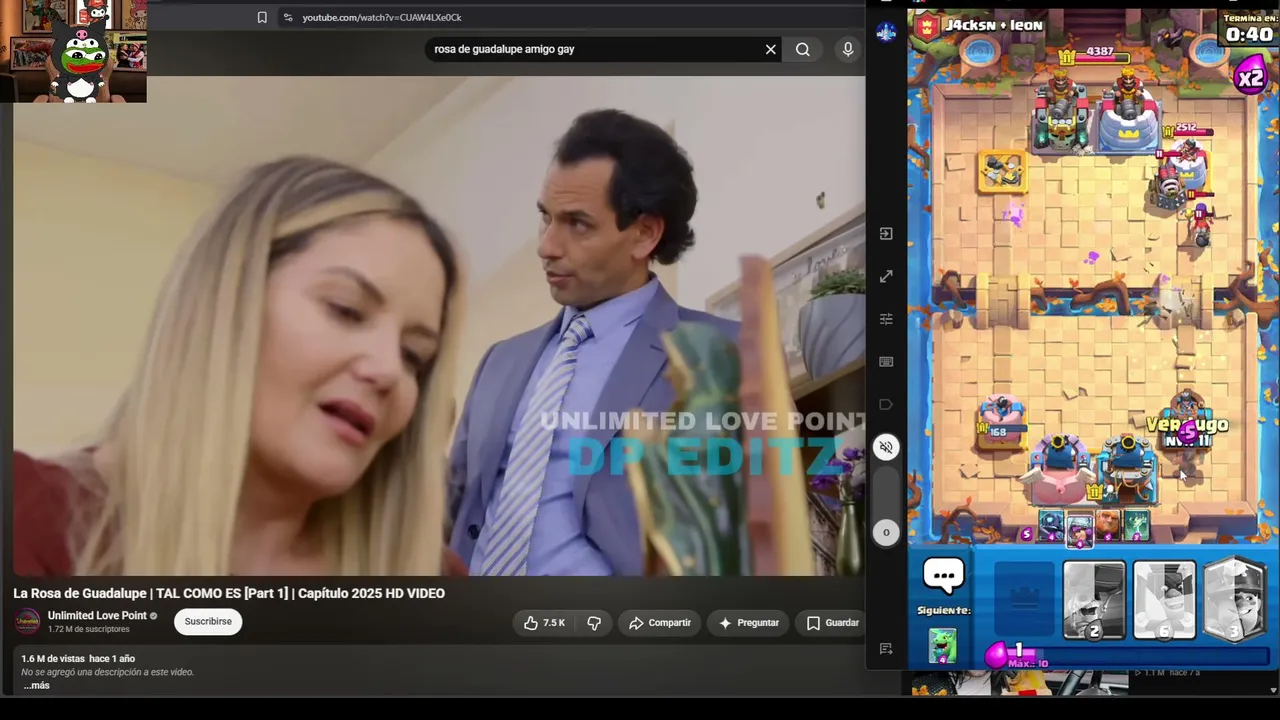
Task: Click the yellow-highlighted rubble tile in enemy arena
Action: (x=1001, y=171)
